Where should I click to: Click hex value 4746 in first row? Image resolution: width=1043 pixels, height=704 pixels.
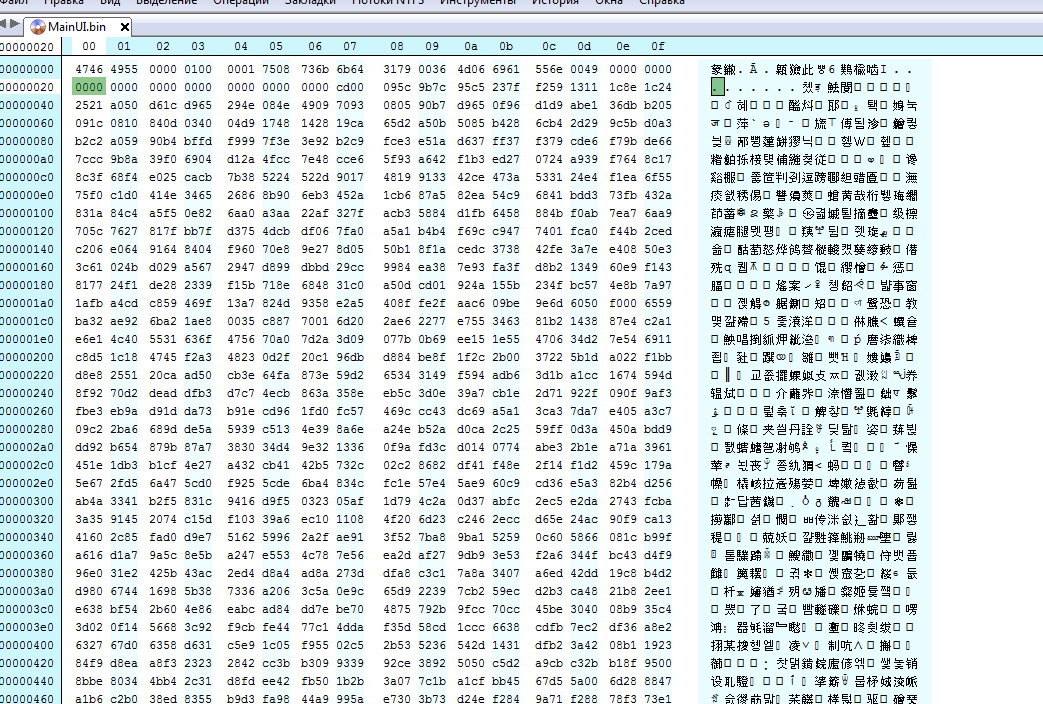click(x=89, y=69)
